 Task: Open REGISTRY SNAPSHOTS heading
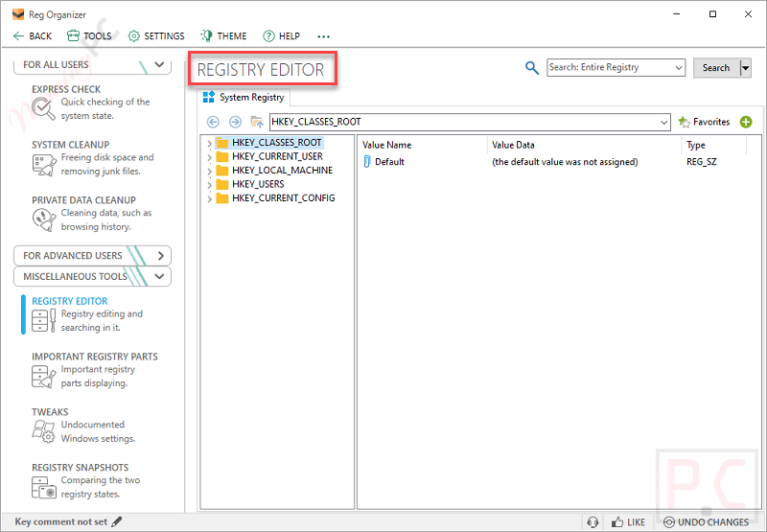pyautogui.click(x=80, y=467)
